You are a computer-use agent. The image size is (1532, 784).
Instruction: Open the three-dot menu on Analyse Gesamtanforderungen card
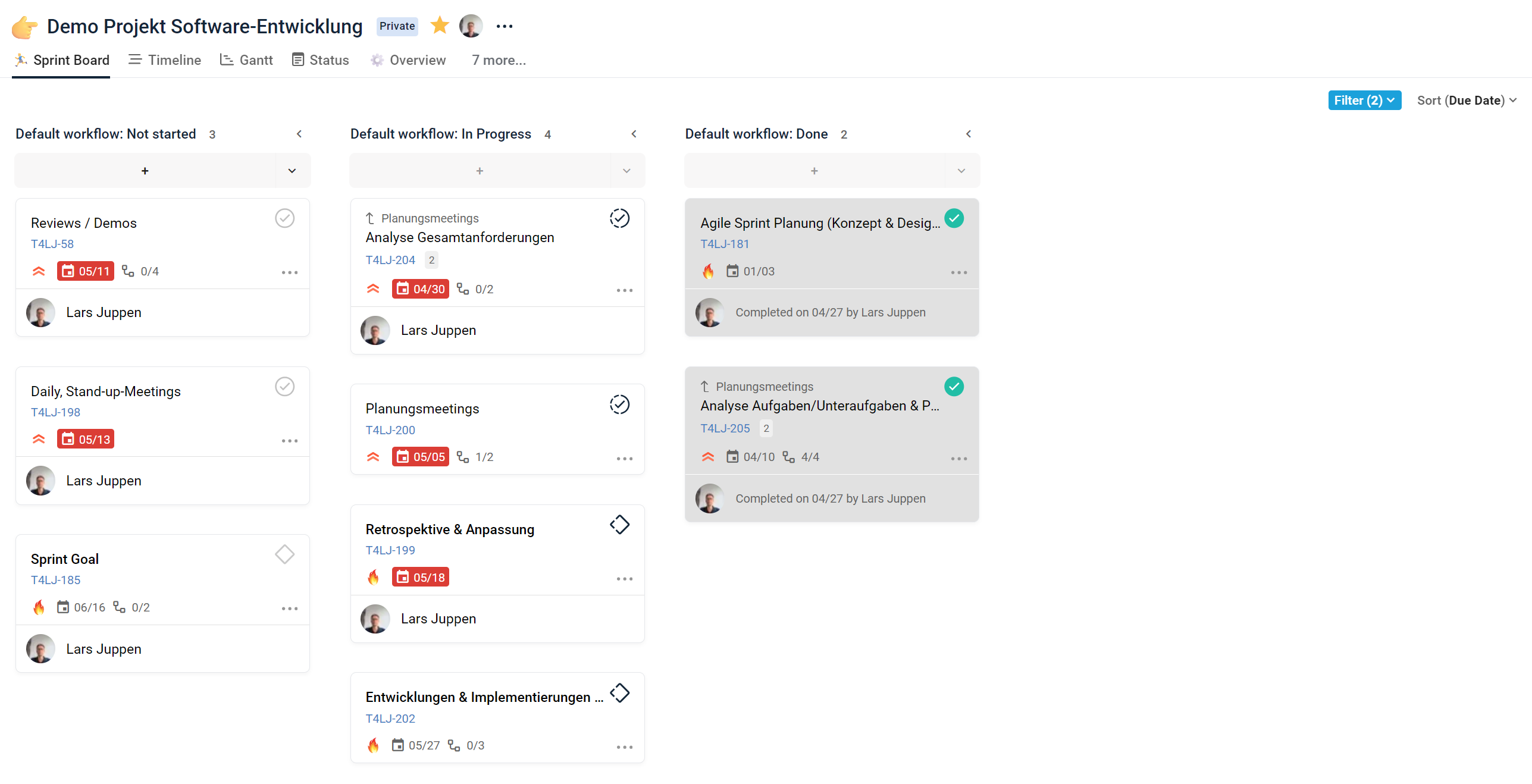[x=625, y=290]
